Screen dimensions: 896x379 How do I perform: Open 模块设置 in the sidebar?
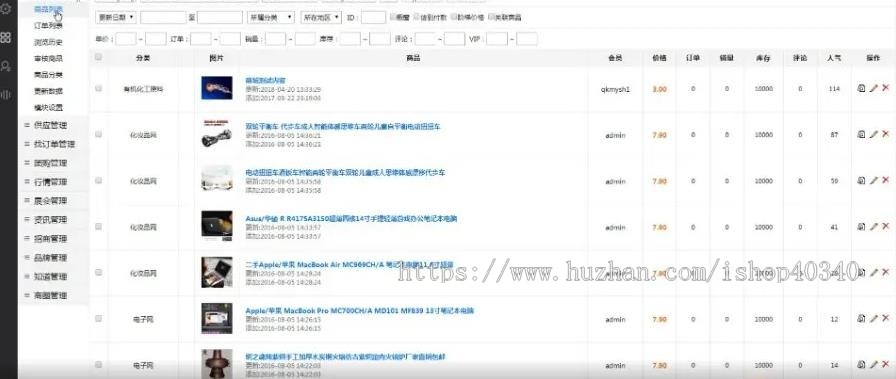[x=49, y=107]
